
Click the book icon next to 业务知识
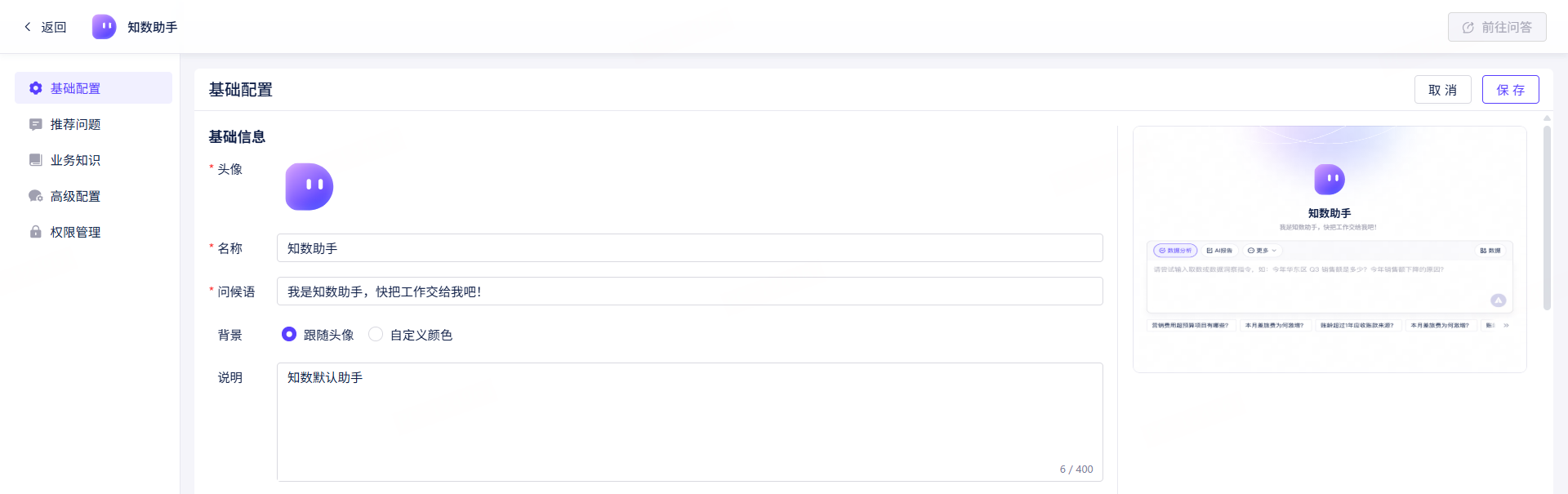click(x=36, y=160)
